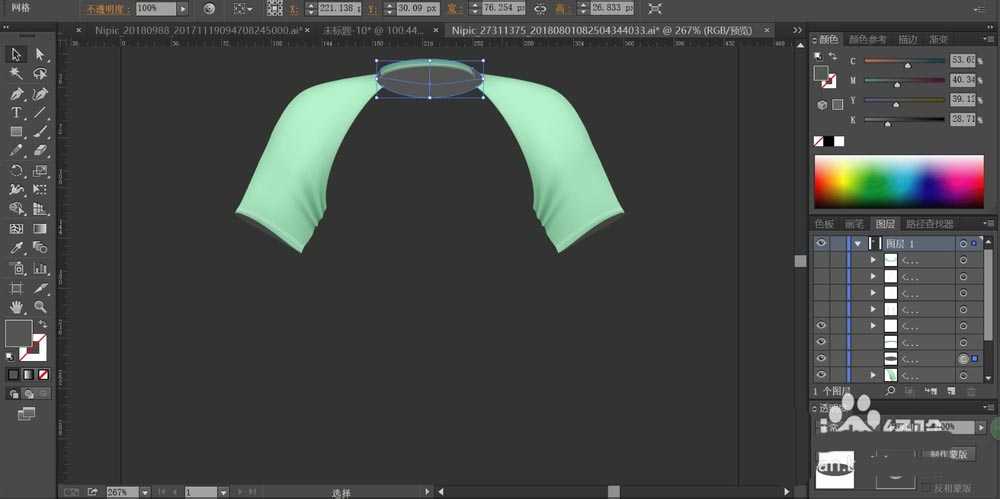The image size is (1000, 499).
Task: Click the Magic Wand tool
Action: pyautogui.click(x=17, y=73)
